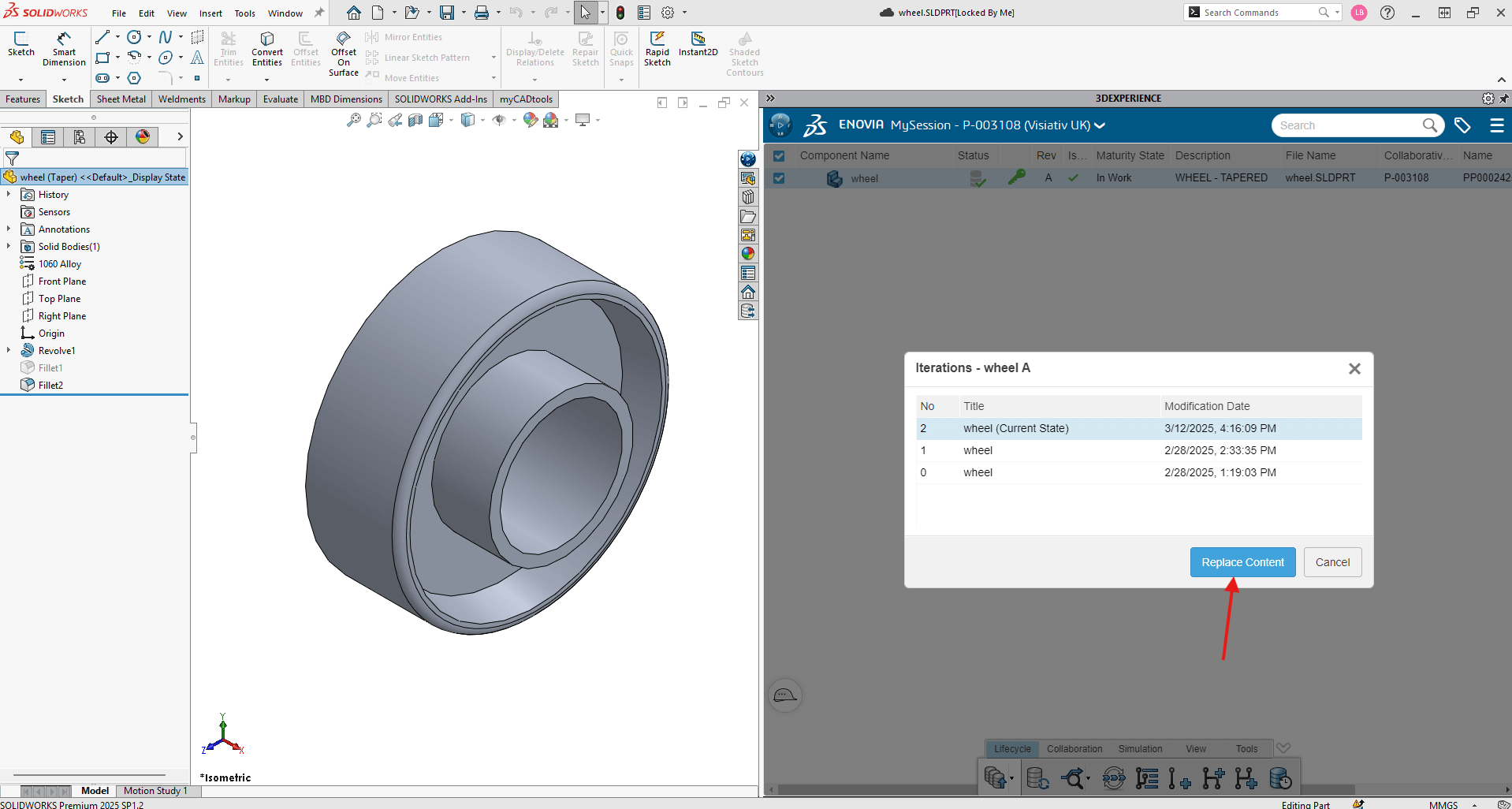Select Zoom to Fit in view toolbar
Image resolution: width=1512 pixels, height=809 pixels.
click(354, 120)
